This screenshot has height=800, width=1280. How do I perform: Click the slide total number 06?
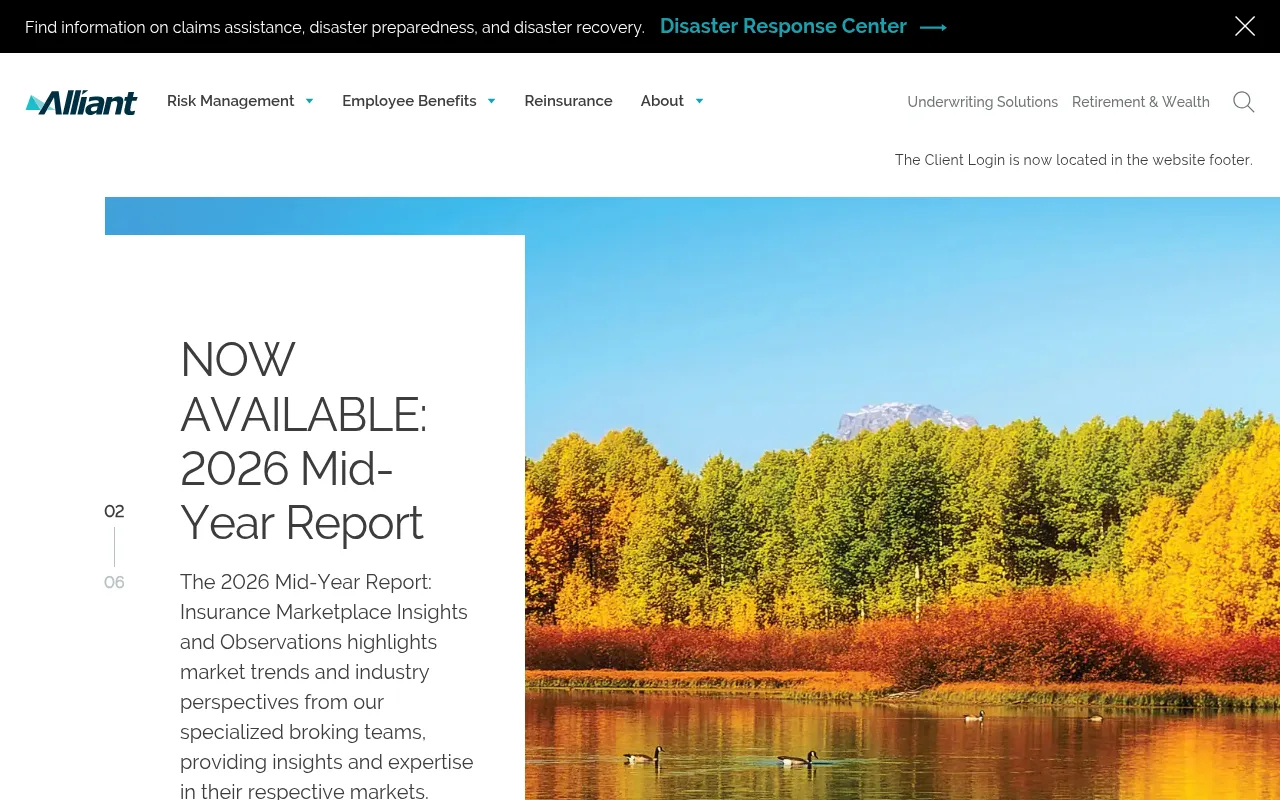pos(114,582)
